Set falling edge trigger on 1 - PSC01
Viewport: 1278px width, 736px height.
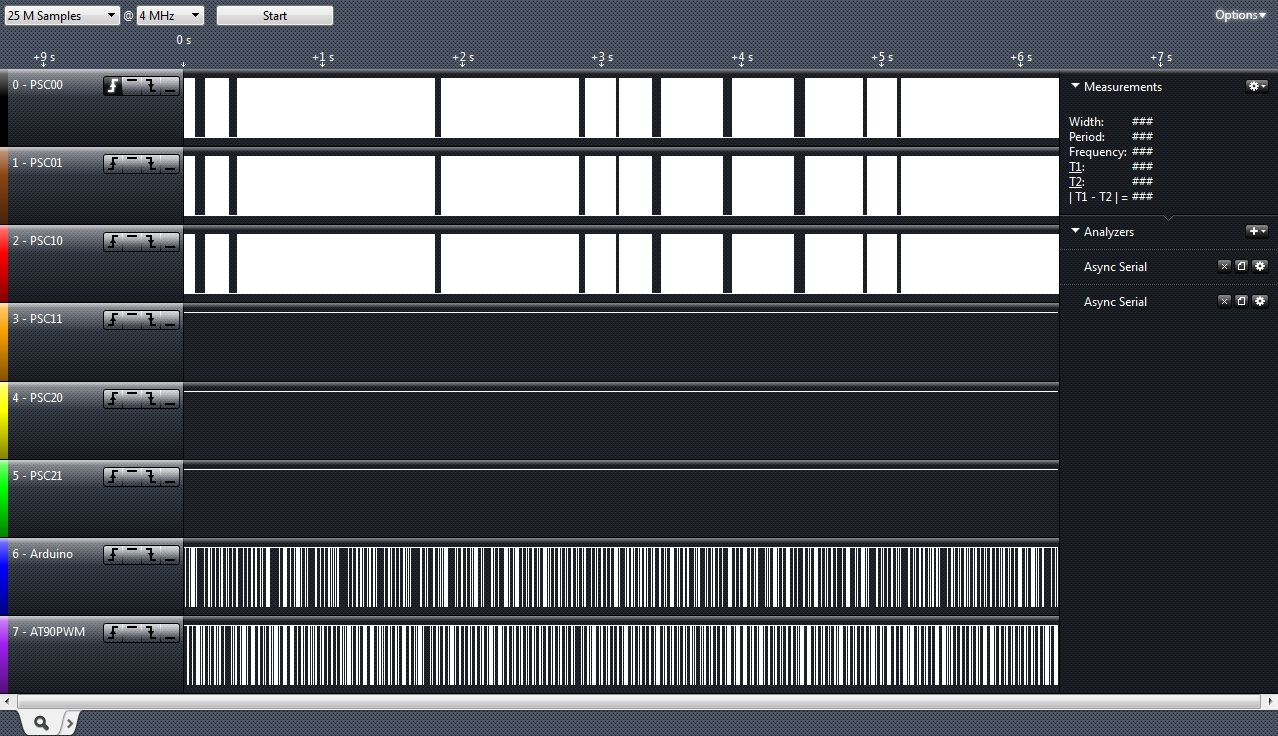[151, 164]
